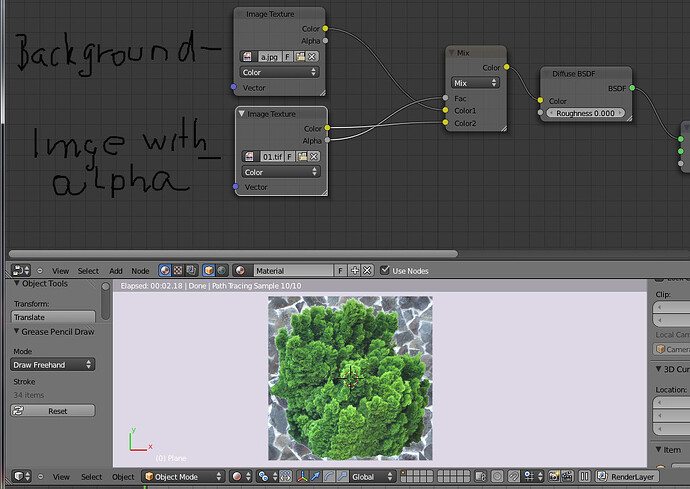Select scale manipulator icon
The height and width of the screenshot is (489, 690).
click(x=342, y=476)
